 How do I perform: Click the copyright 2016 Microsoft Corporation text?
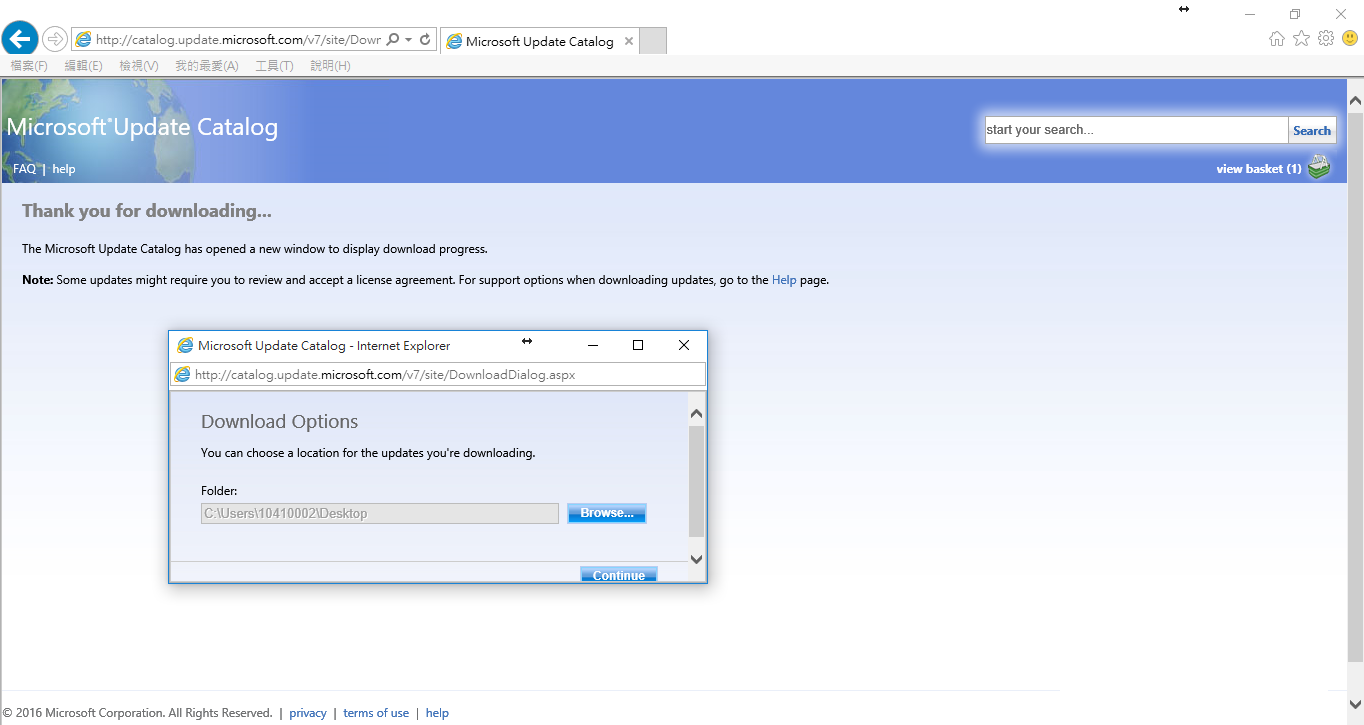click(x=137, y=713)
